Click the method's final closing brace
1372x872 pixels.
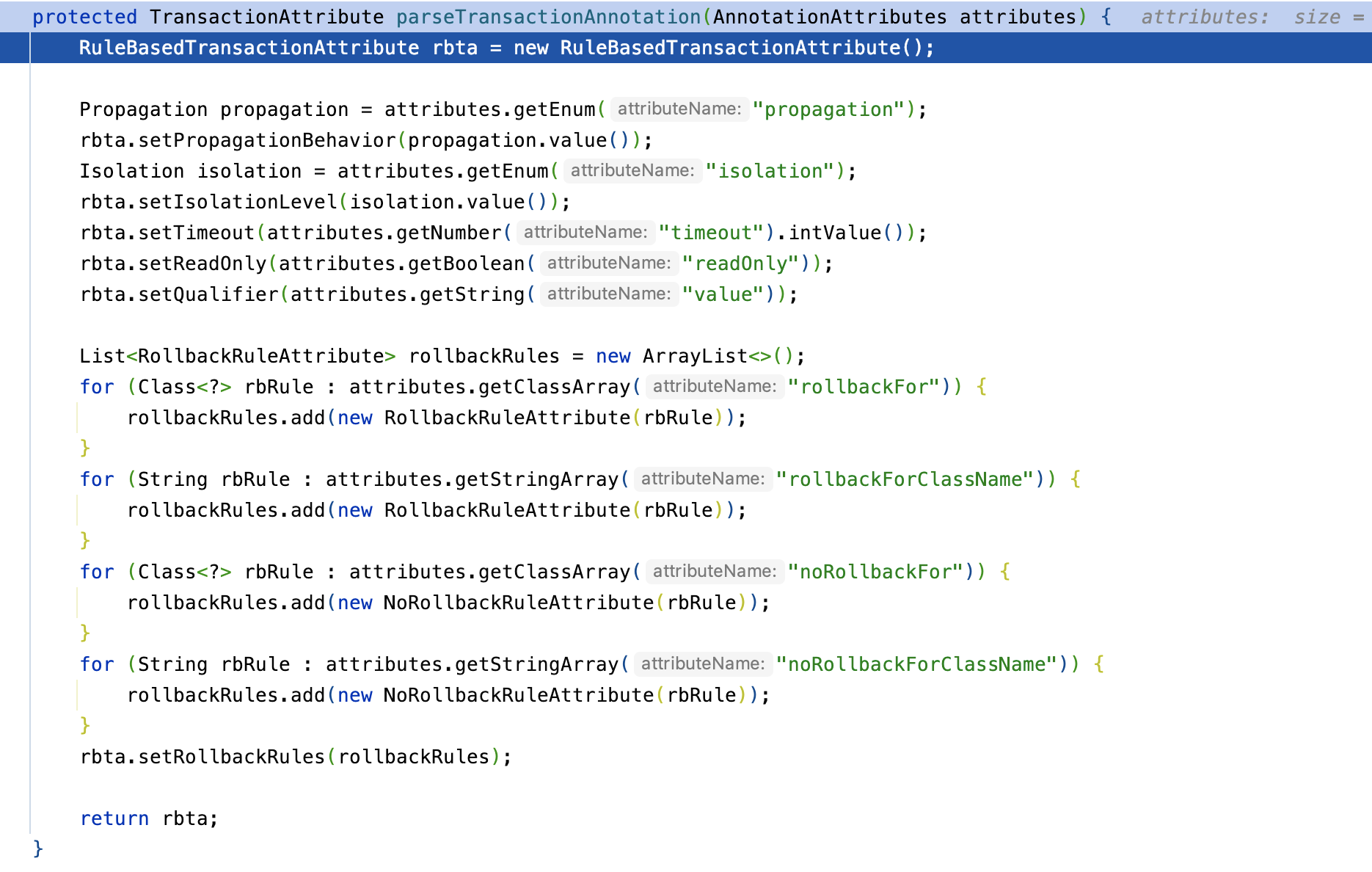pyautogui.click(x=38, y=849)
